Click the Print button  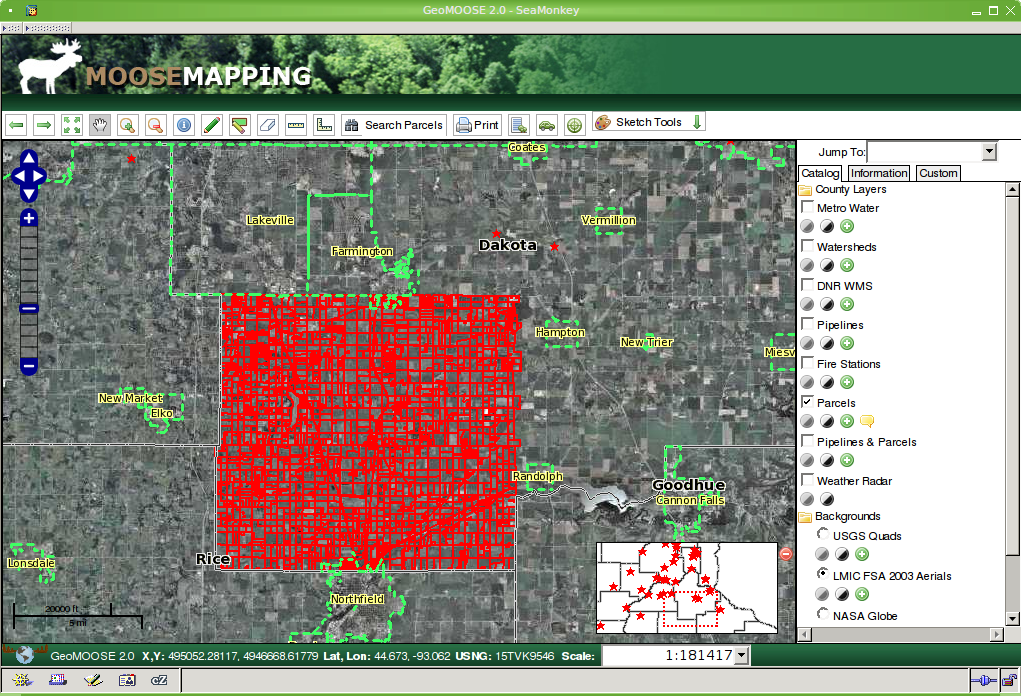(x=477, y=125)
